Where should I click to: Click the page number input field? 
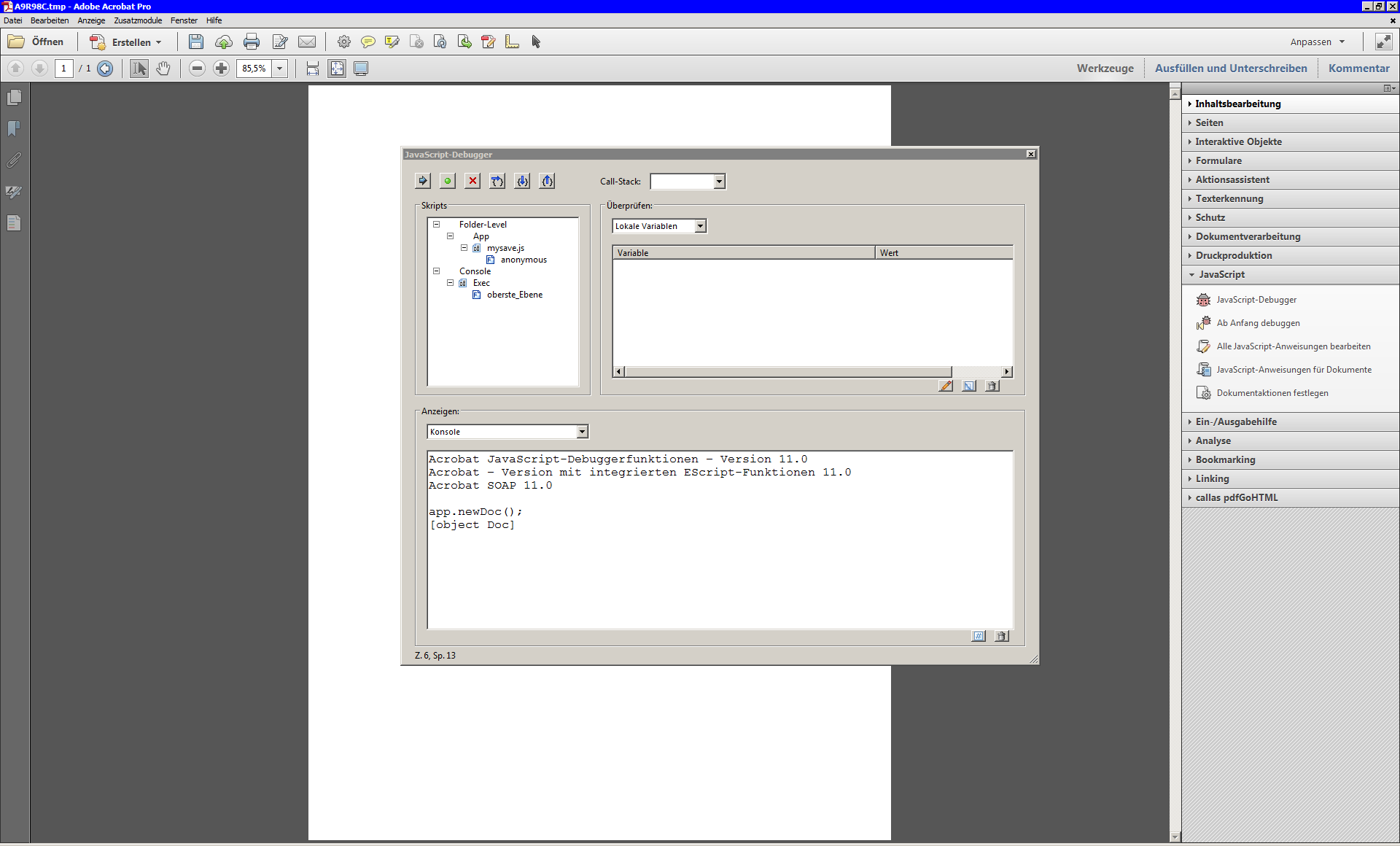pos(64,69)
